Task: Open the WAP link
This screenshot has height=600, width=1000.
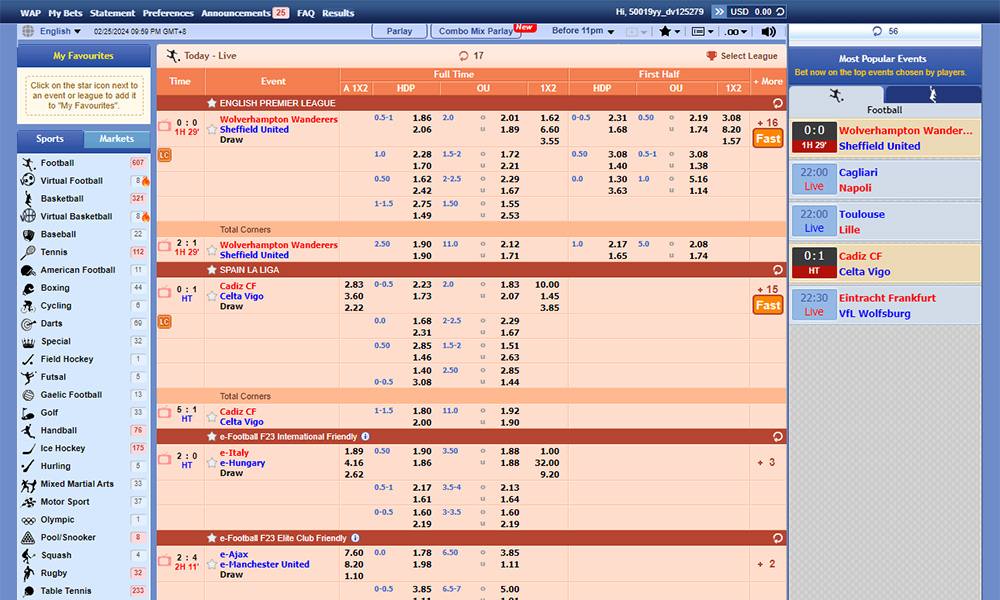Action: point(30,13)
